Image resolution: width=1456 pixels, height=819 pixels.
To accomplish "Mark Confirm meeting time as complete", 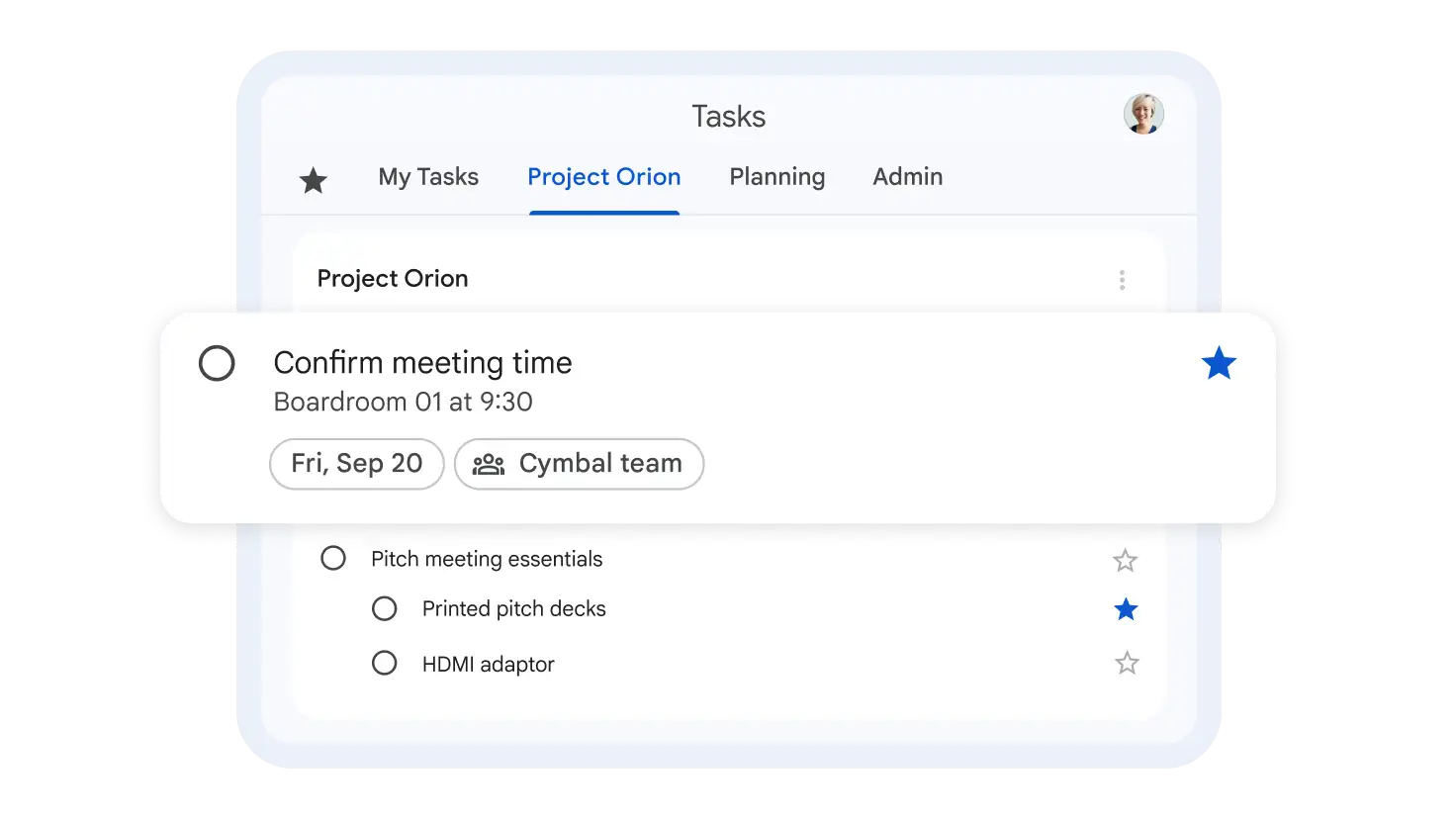I will click(x=217, y=363).
